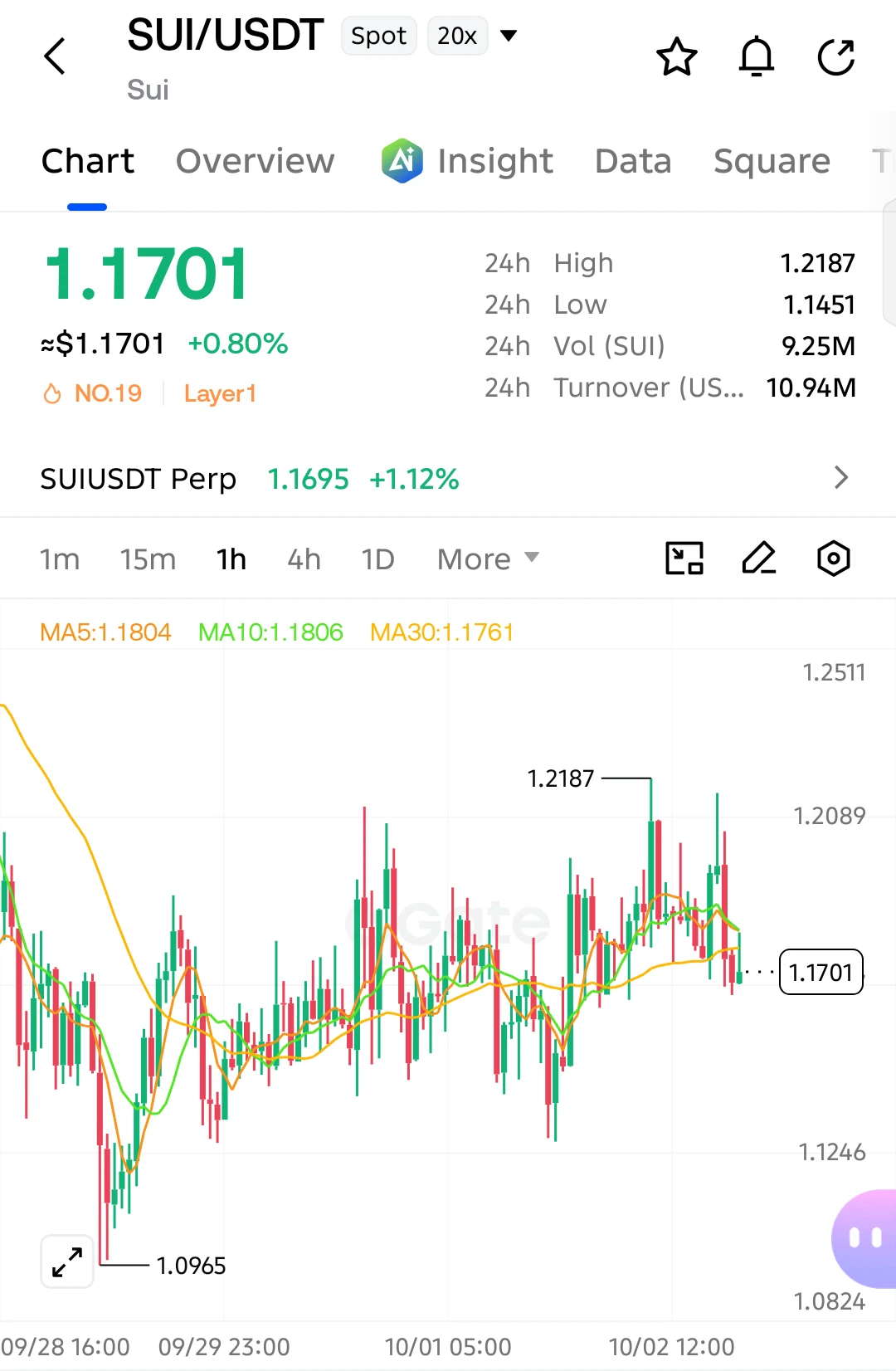Open SUIUSDT Perp row chevron
Image resolution: width=896 pixels, height=1371 pixels.
point(841,478)
